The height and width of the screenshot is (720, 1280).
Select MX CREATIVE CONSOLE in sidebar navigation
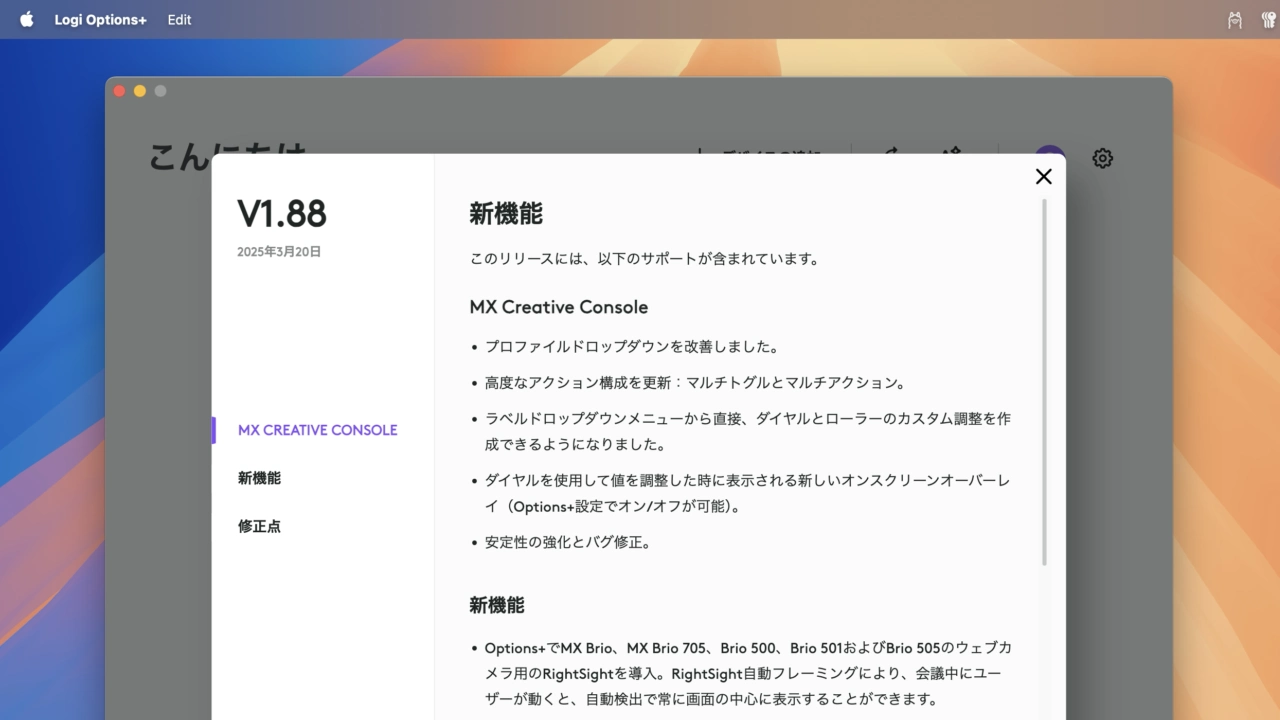click(x=317, y=430)
